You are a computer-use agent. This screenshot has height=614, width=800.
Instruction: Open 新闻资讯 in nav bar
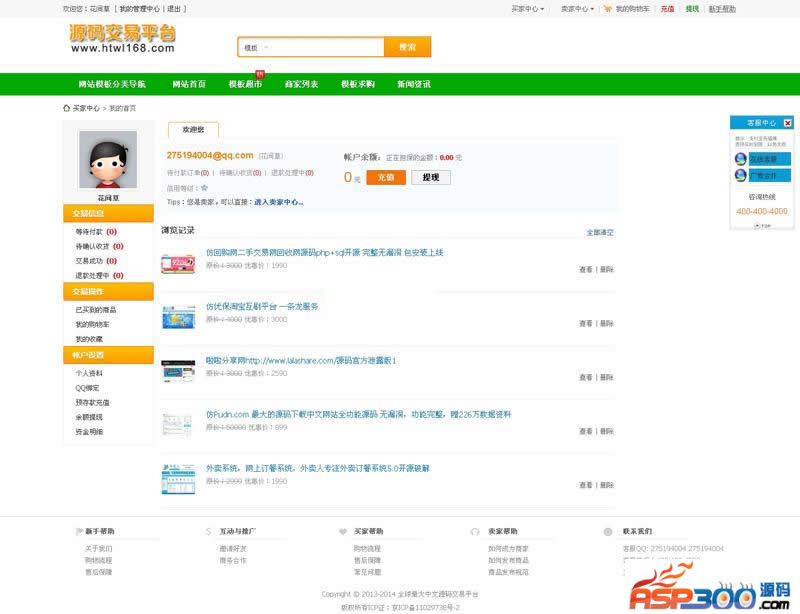point(414,84)
